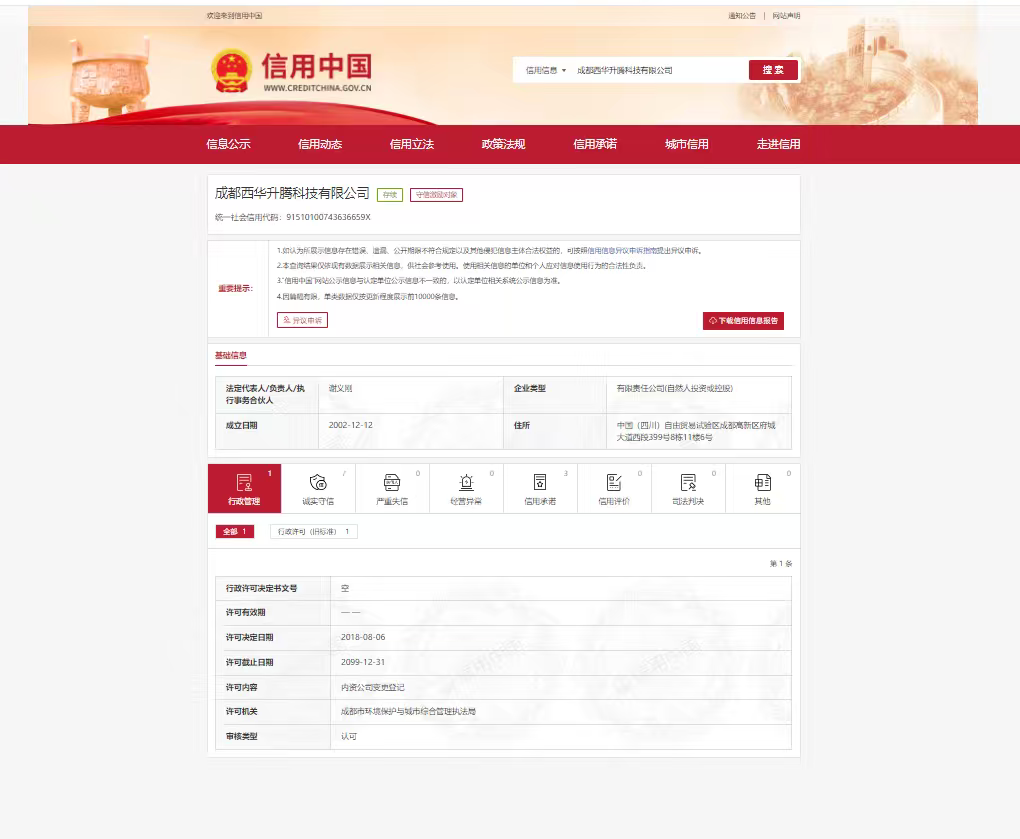The height and width of the screenshot is (839, 1020).
Task: Select the 全部 1 filter
Action: [x=235, y=531]
